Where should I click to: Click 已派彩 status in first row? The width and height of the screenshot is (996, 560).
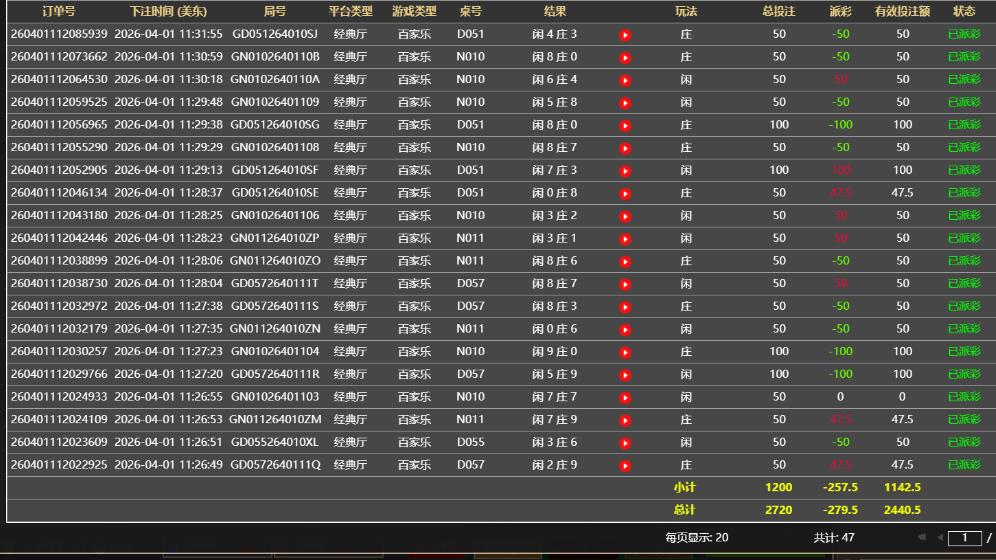point(964,35)
